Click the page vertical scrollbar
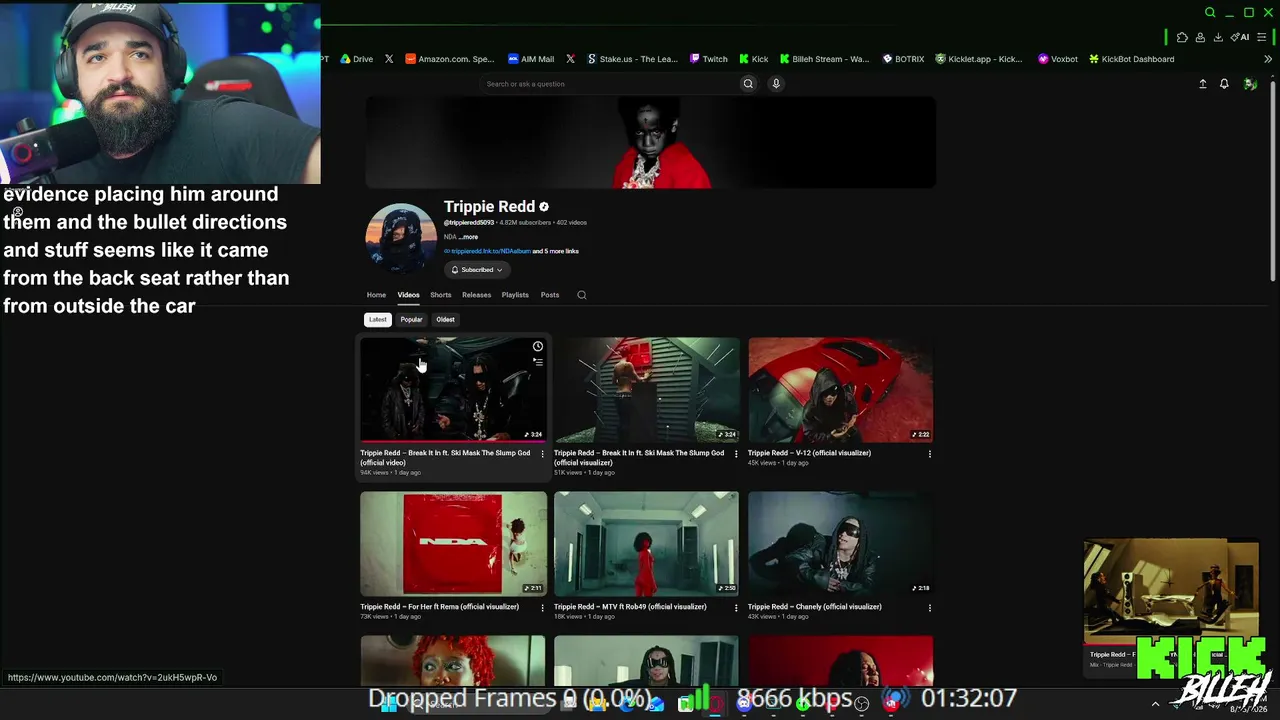 [1272, 180]
